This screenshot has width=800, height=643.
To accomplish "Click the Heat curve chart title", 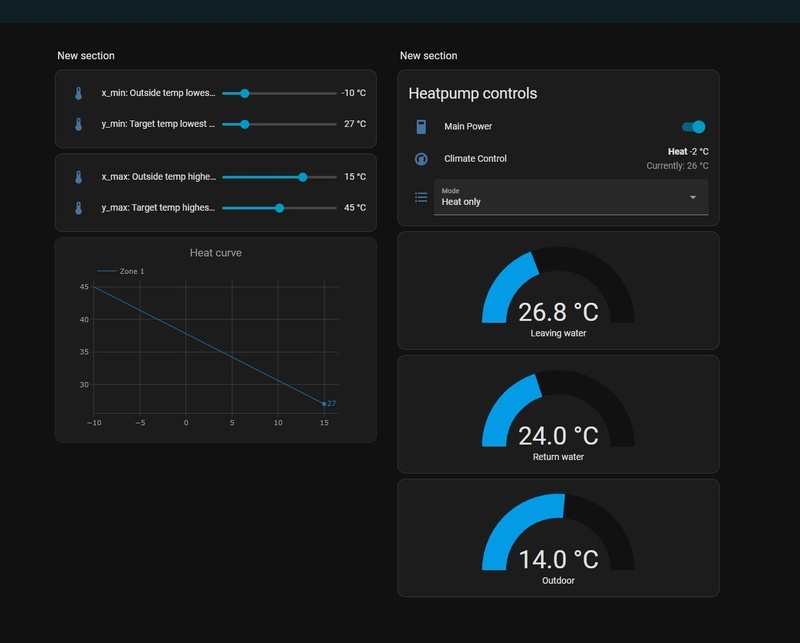I will point(216,253).
